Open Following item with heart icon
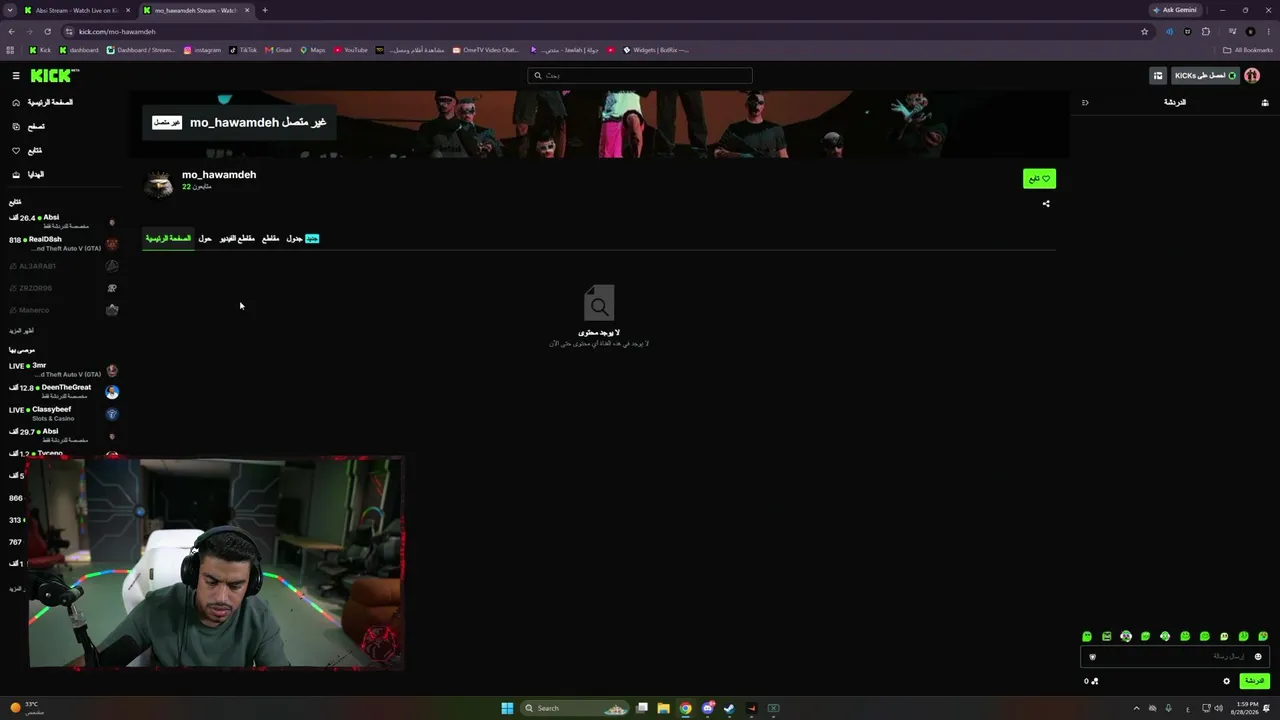 [x=27, y=151]
